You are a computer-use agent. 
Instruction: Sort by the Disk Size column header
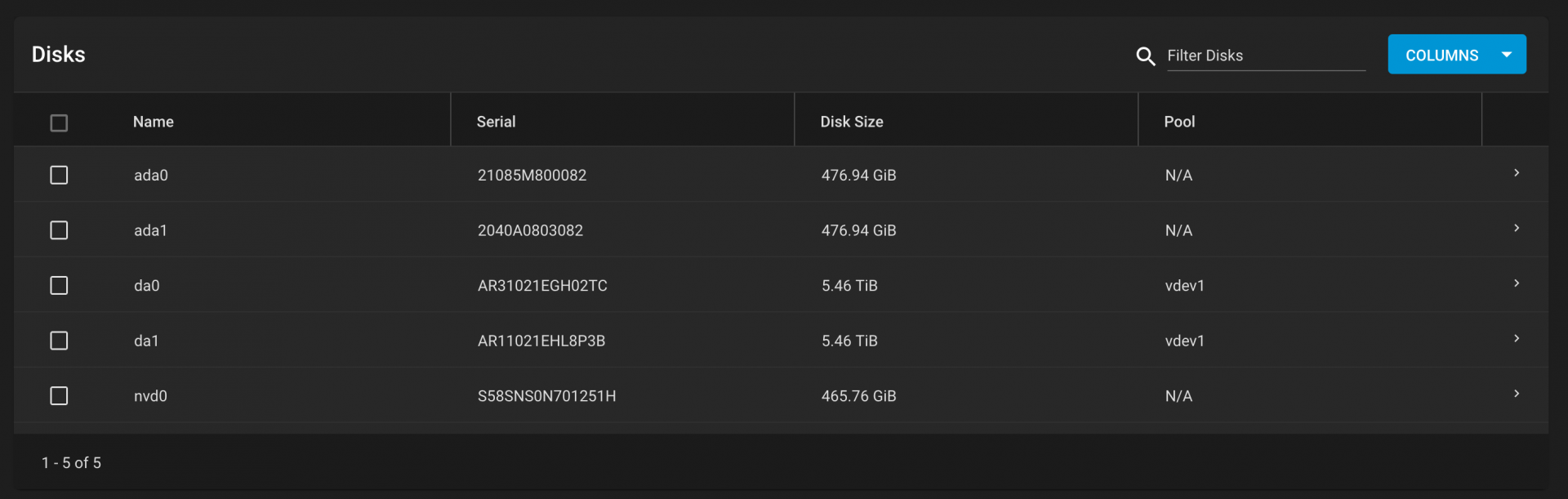(852, 122)
